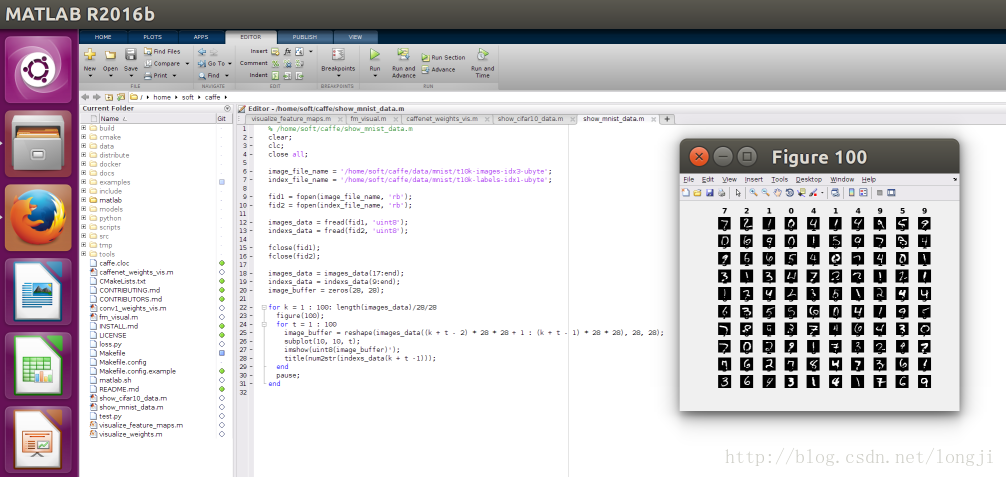Click the Open folder icon in Editor ribbon

click(110, 55)
